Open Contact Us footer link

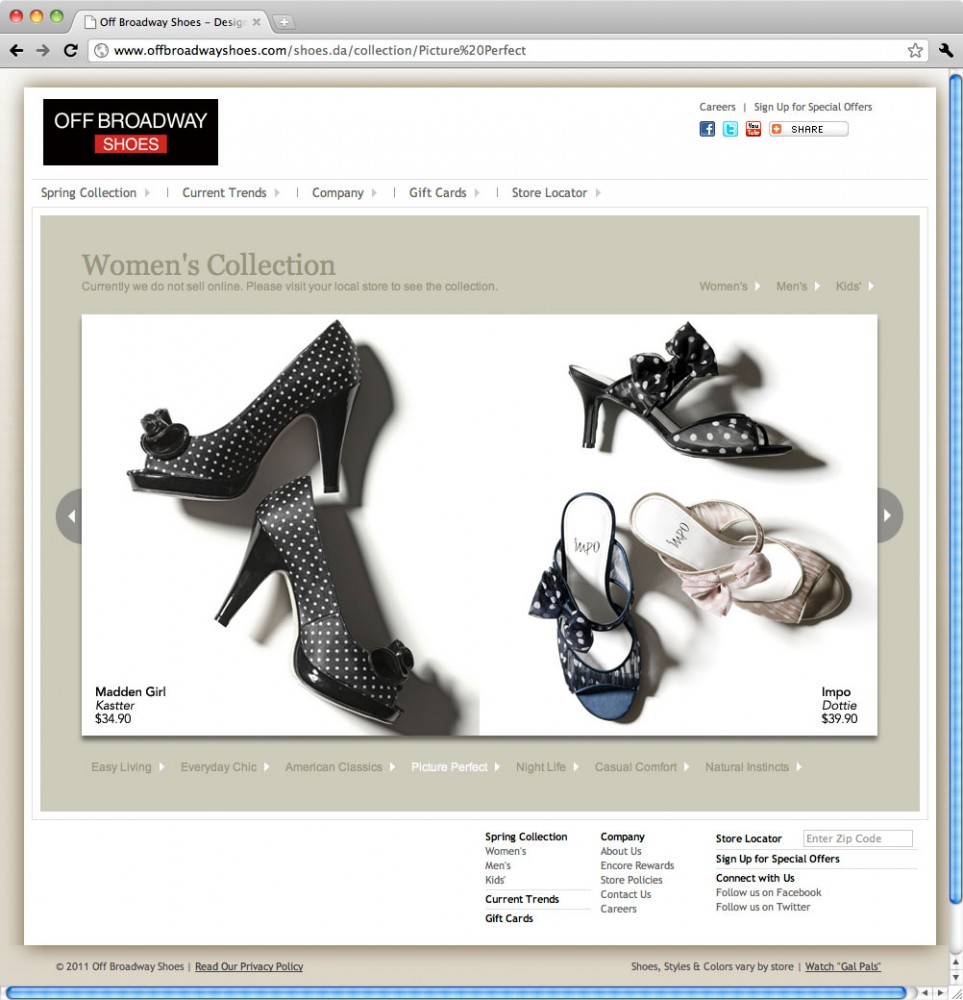click(626, 895)
